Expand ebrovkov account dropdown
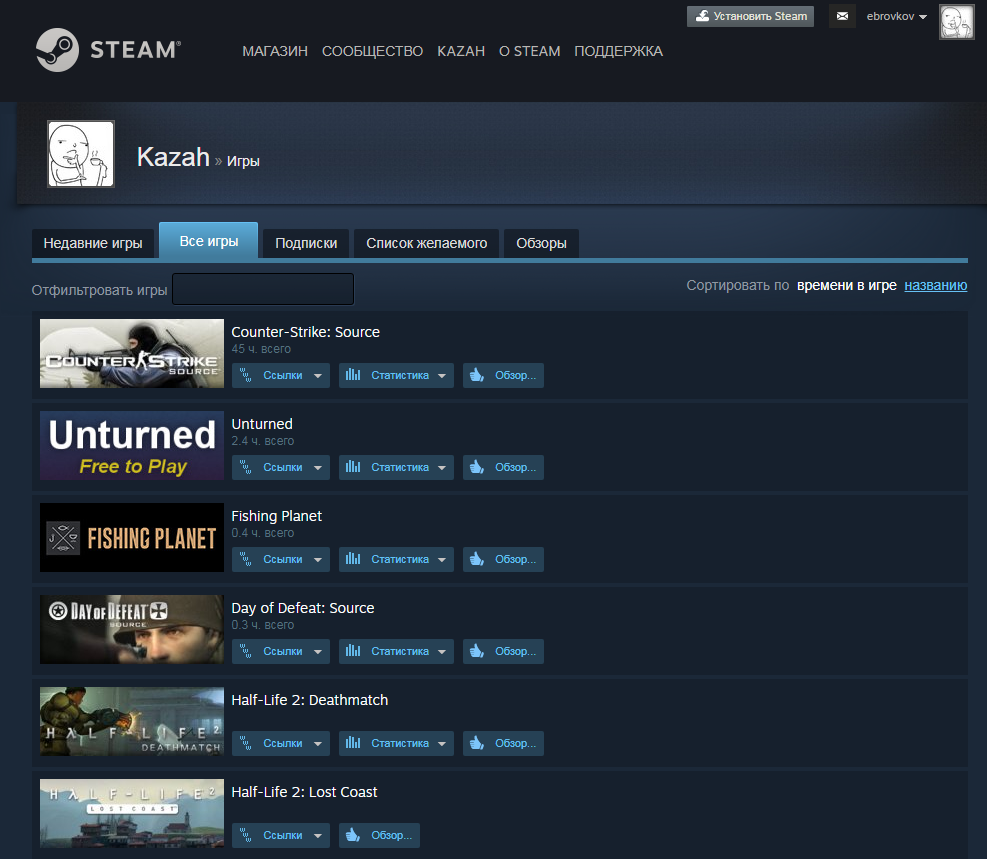The image size is (987, 859). (896, 16)
